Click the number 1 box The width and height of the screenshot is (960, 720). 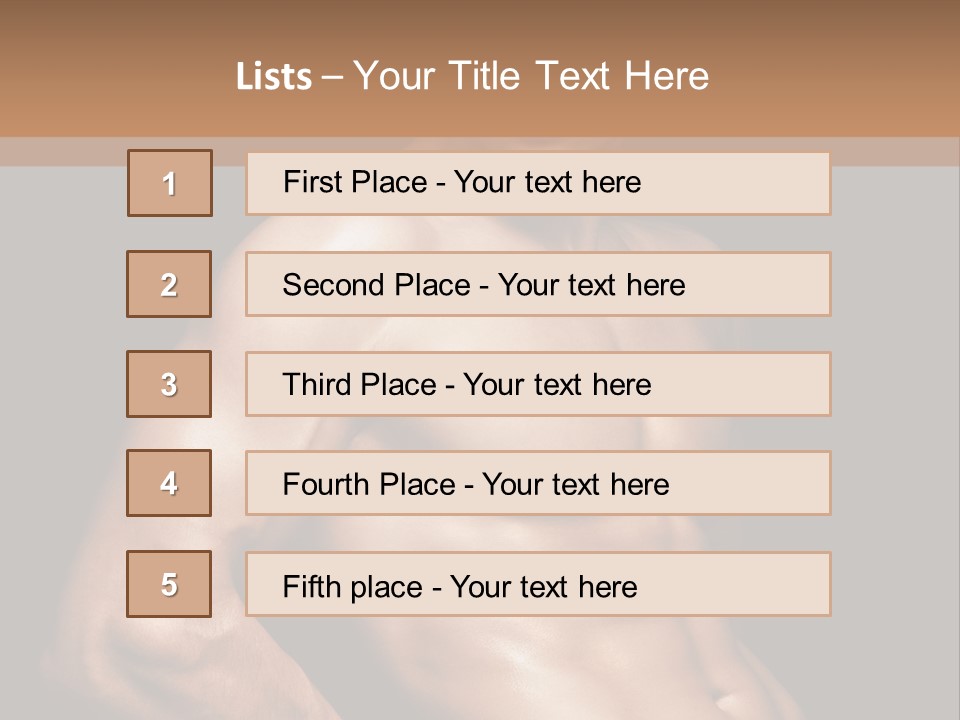click(x=170, y=183)
